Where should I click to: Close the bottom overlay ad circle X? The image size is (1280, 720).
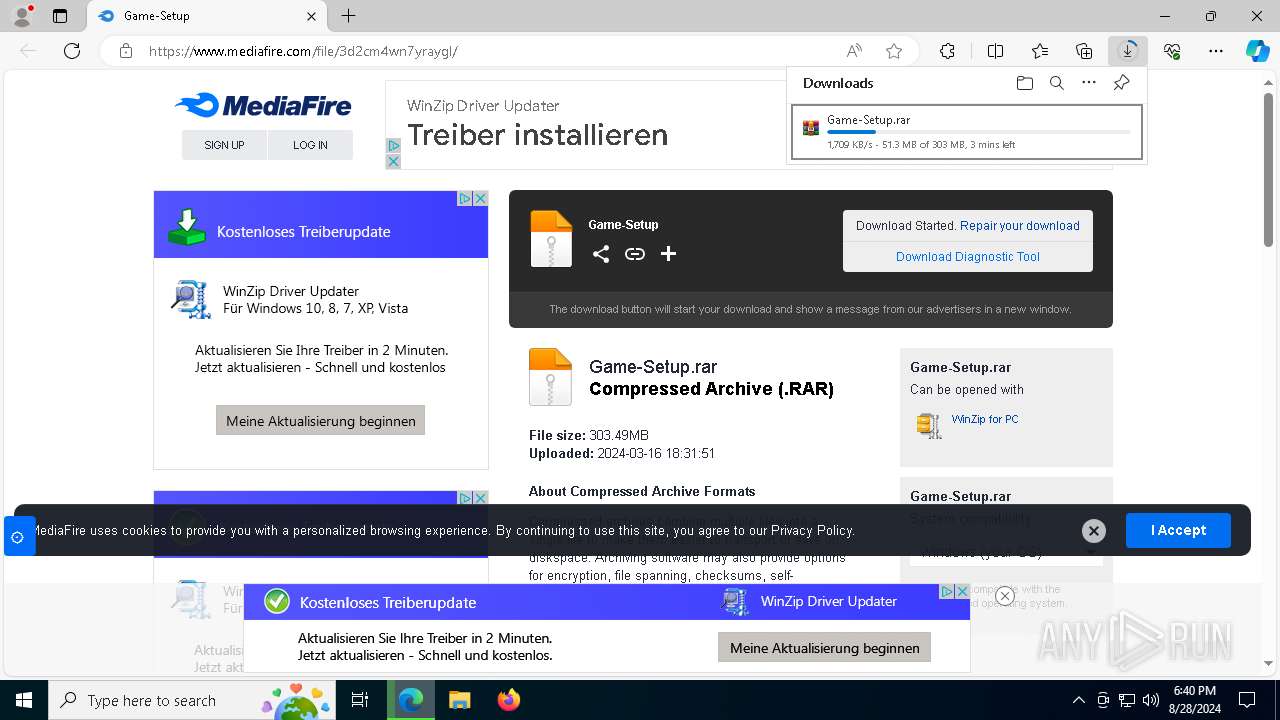(1005, 596)
